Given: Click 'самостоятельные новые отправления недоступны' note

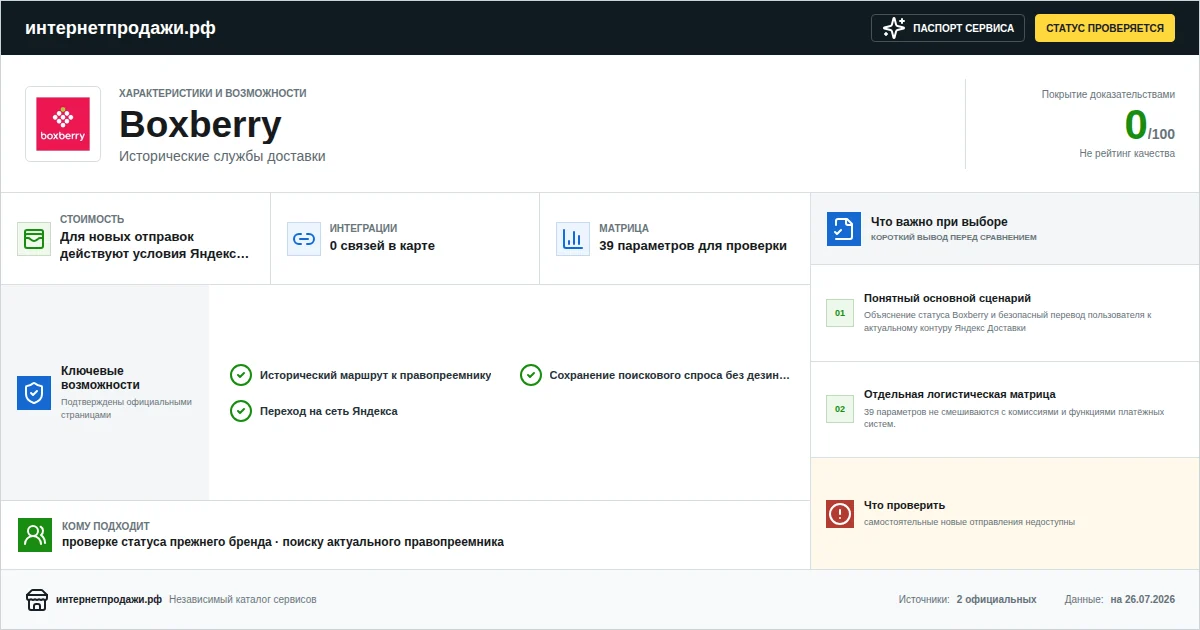Looking at the screenshot, I should click(969, 522).
